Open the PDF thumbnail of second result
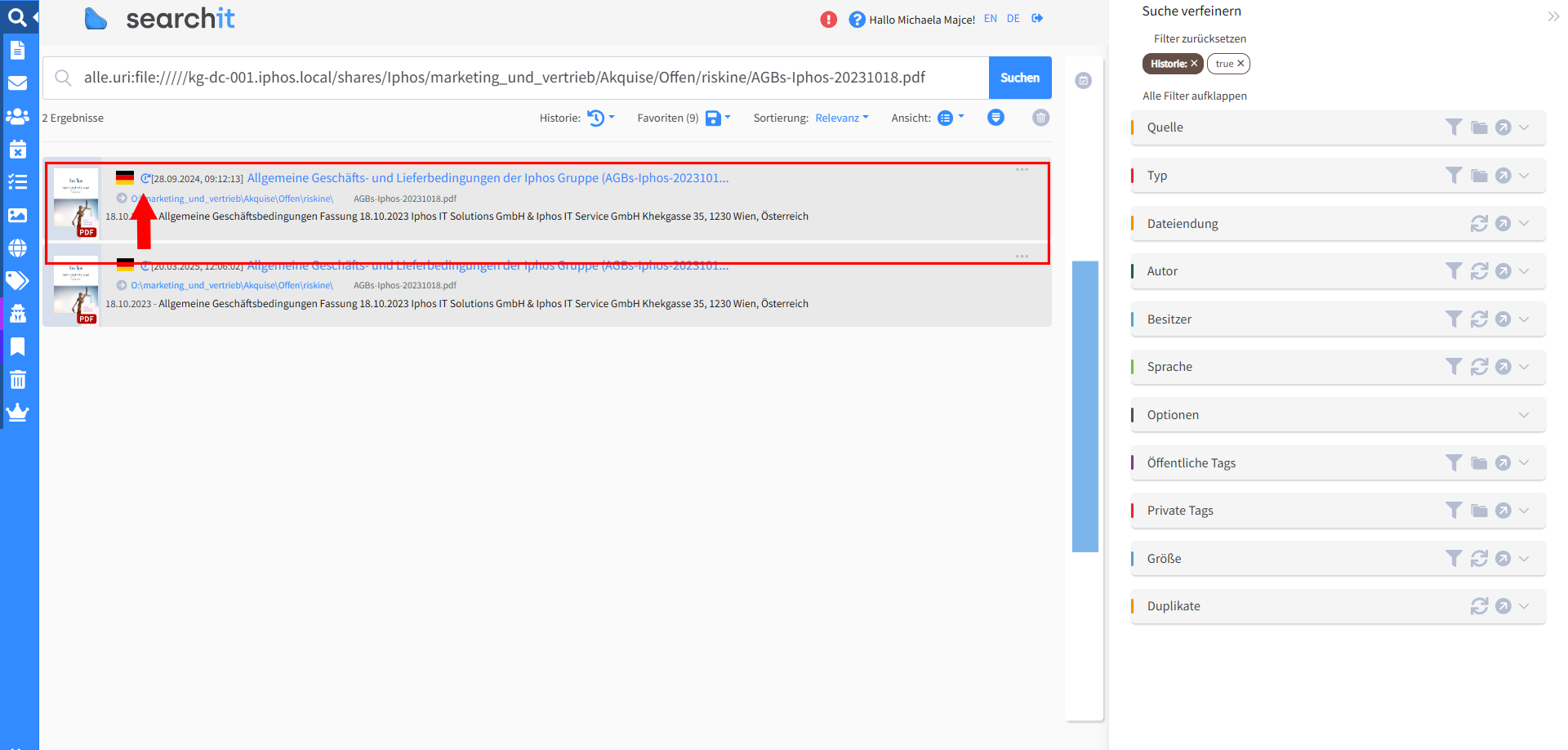Viewport: 1568px width, 750px height. pyautogui.click(x=76, y=289)
